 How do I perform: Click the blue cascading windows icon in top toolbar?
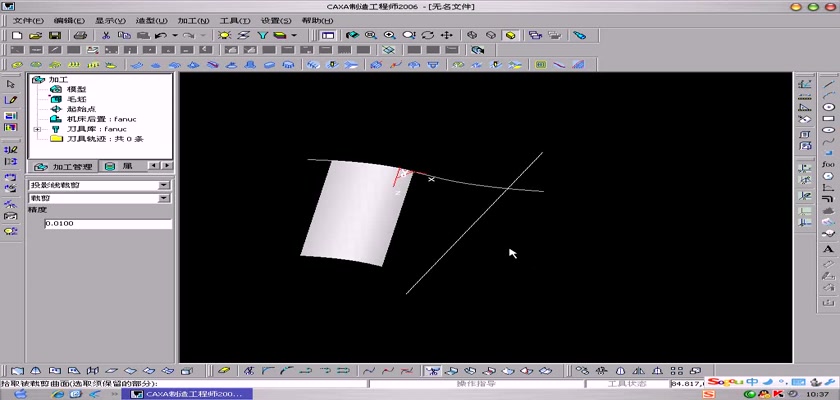(535, 35)
